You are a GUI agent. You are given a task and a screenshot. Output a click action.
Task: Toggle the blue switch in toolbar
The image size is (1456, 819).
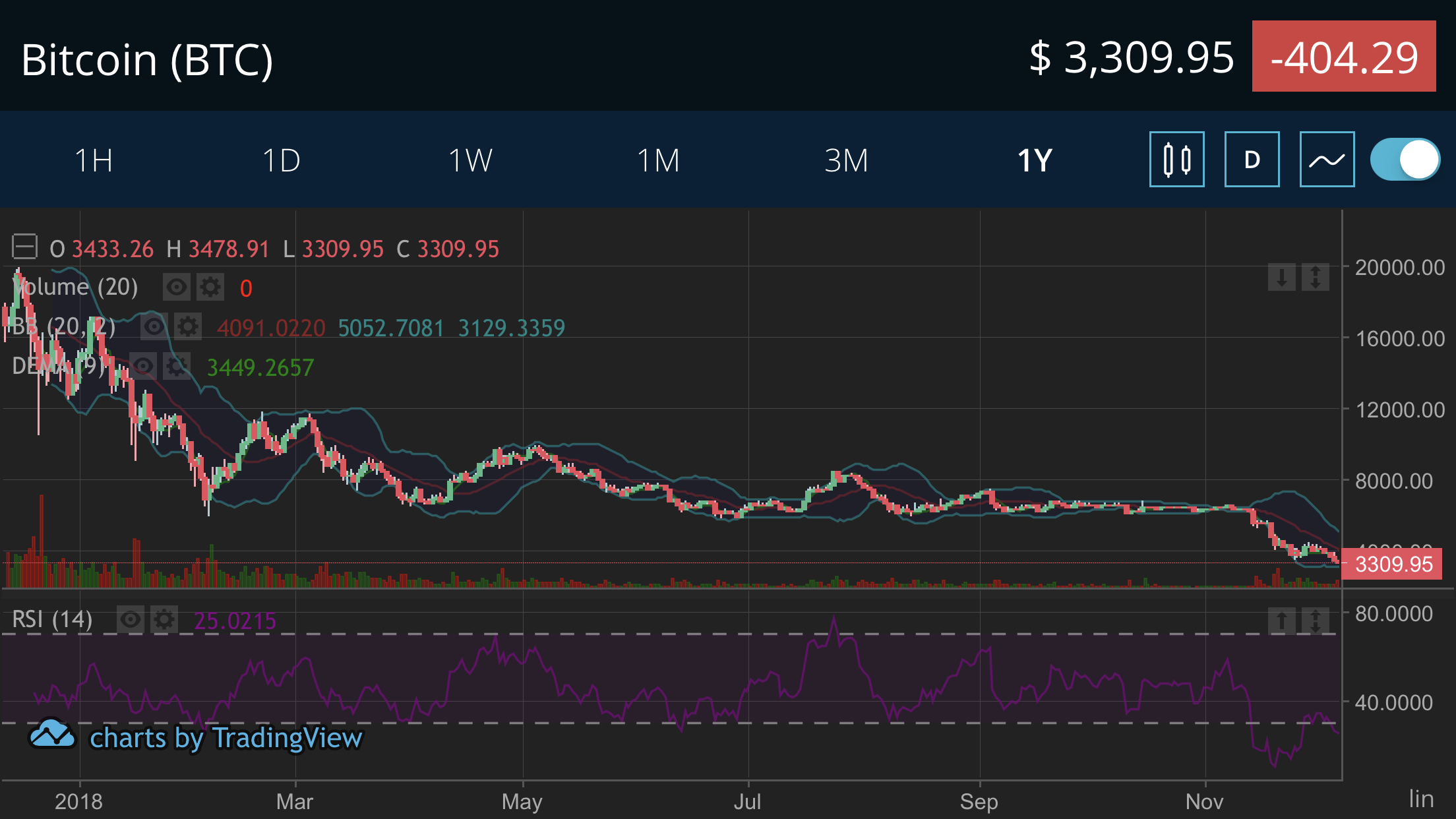click(1405, 160)
